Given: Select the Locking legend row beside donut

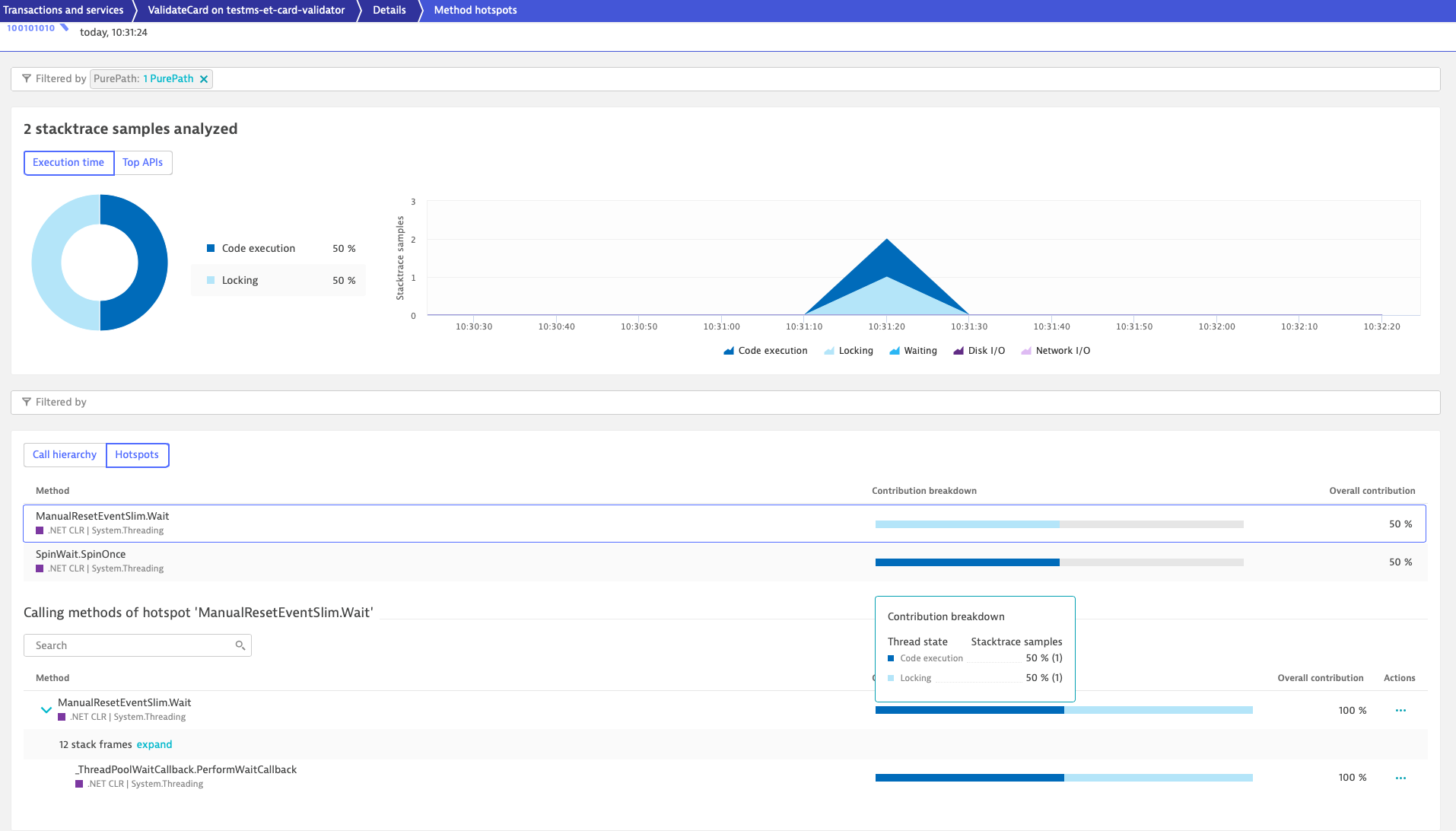Looking at the screenshot, I should [x=279, y=281].
